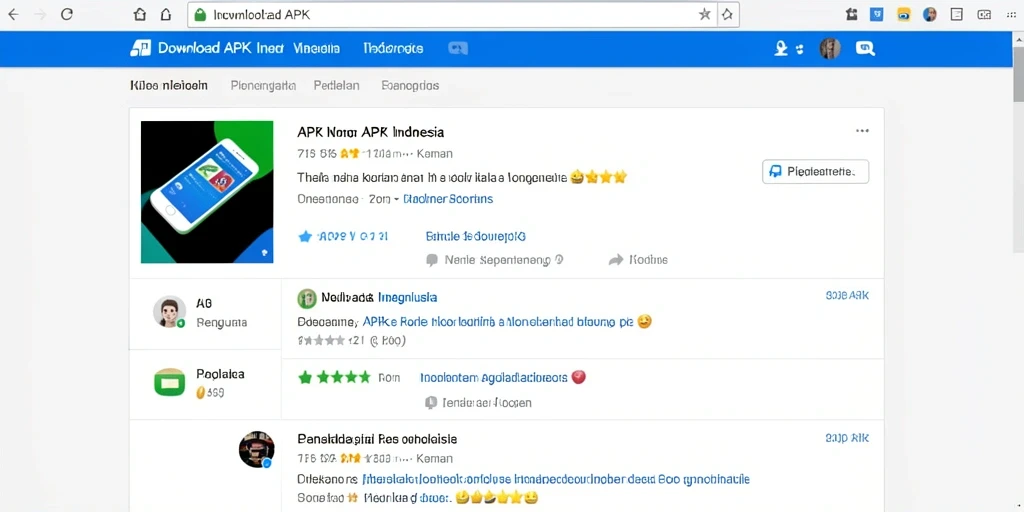Click the blue square extension icon
This screenshot has width=1024, height=512.
click(x=876, y=14)
